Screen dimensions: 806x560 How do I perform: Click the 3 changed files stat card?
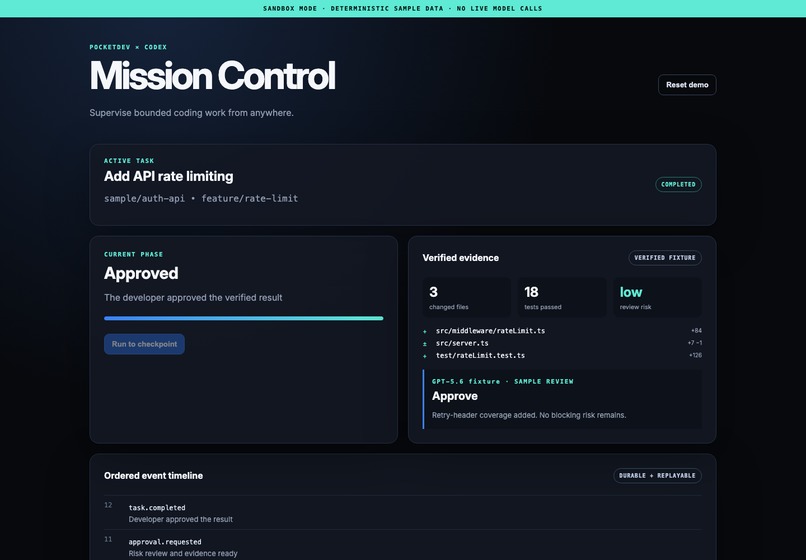pyautogui.click(x=467, y=297)
